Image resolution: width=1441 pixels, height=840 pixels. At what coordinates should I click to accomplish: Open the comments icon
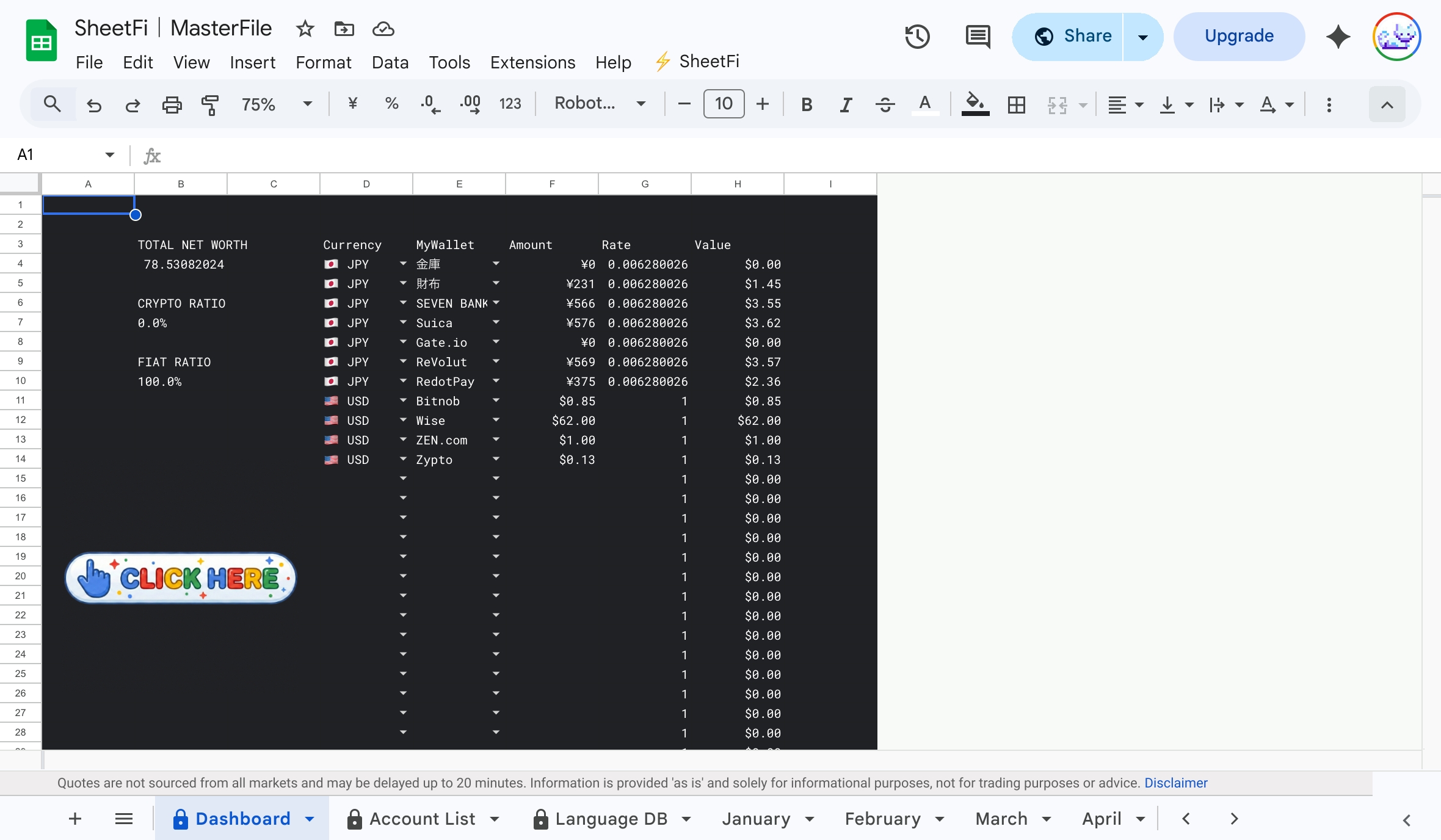[x=978, y=37]
